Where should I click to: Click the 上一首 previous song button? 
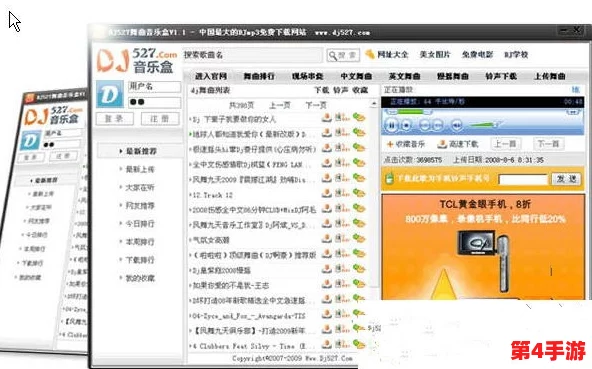[x=506, y=144]
